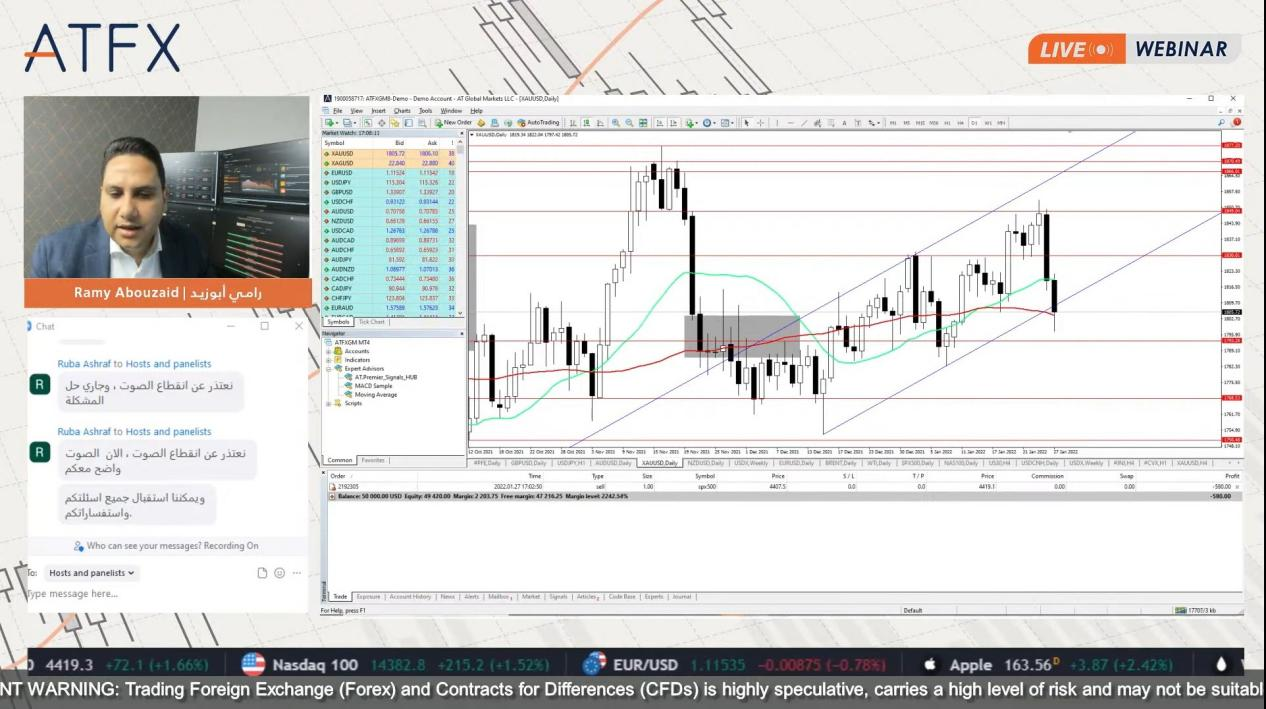Click the New Order toolbar button
Image resolution: width=1266 pixels, height=709 pixels.
(453, 122)
